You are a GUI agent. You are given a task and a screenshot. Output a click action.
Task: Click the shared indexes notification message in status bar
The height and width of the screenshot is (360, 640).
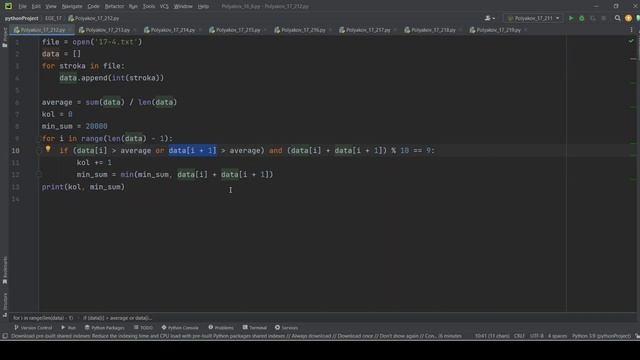tap(236, 336)
